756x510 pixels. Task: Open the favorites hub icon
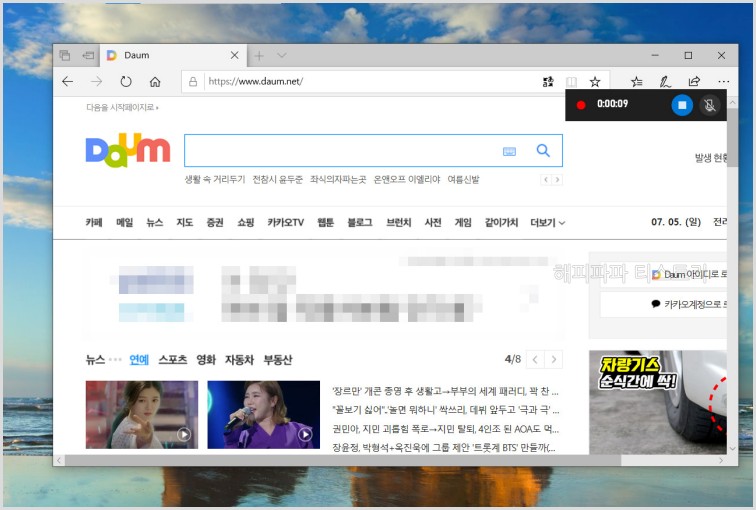[636, 81]
